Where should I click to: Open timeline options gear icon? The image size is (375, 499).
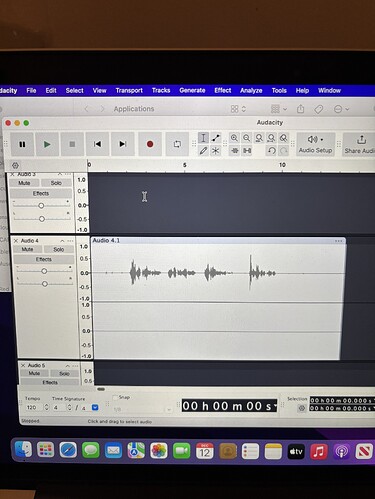(15, 165)
